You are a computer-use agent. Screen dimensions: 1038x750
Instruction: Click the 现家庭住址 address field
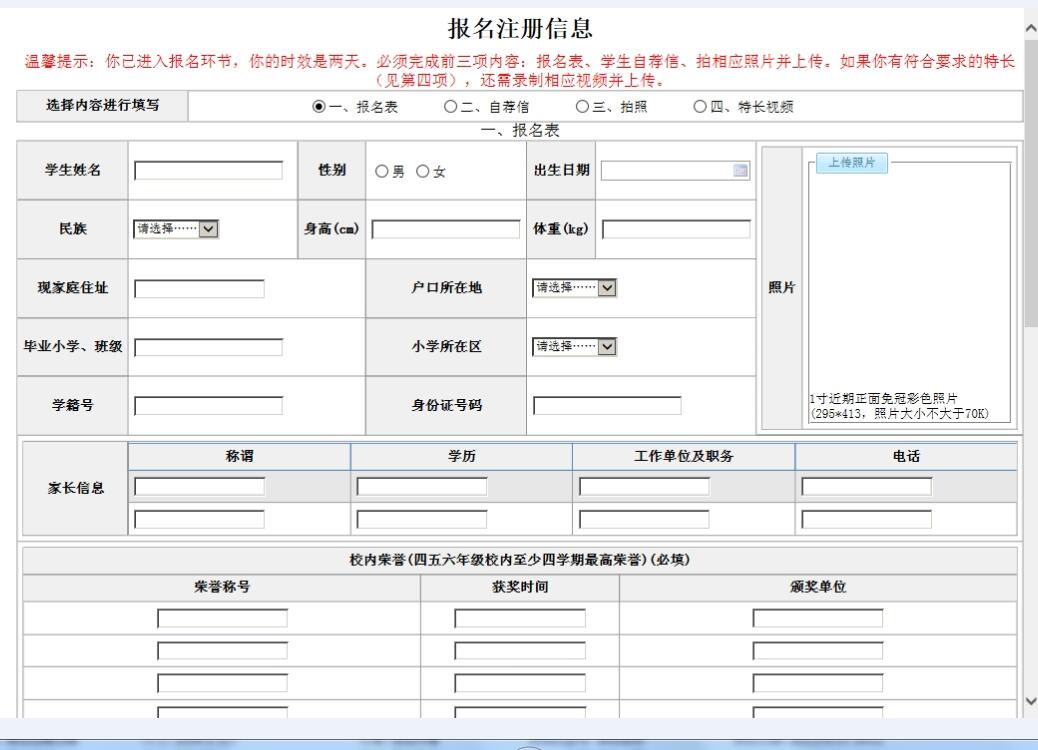pos(199,289)
